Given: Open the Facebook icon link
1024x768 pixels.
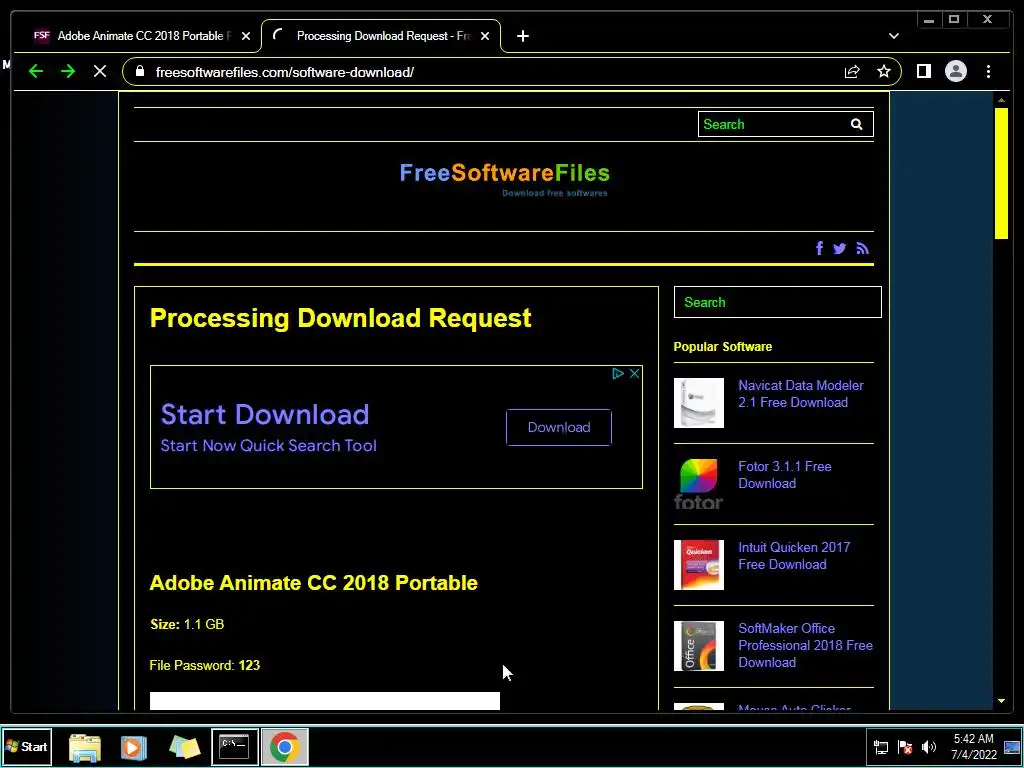Looking at the screenshot, I should pos(819,248).
